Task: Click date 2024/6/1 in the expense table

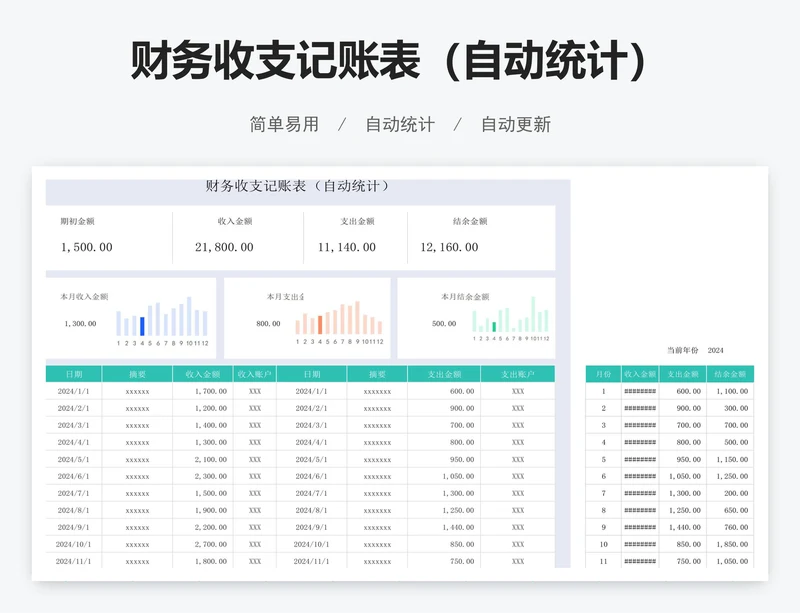Action: pos(311,476)
